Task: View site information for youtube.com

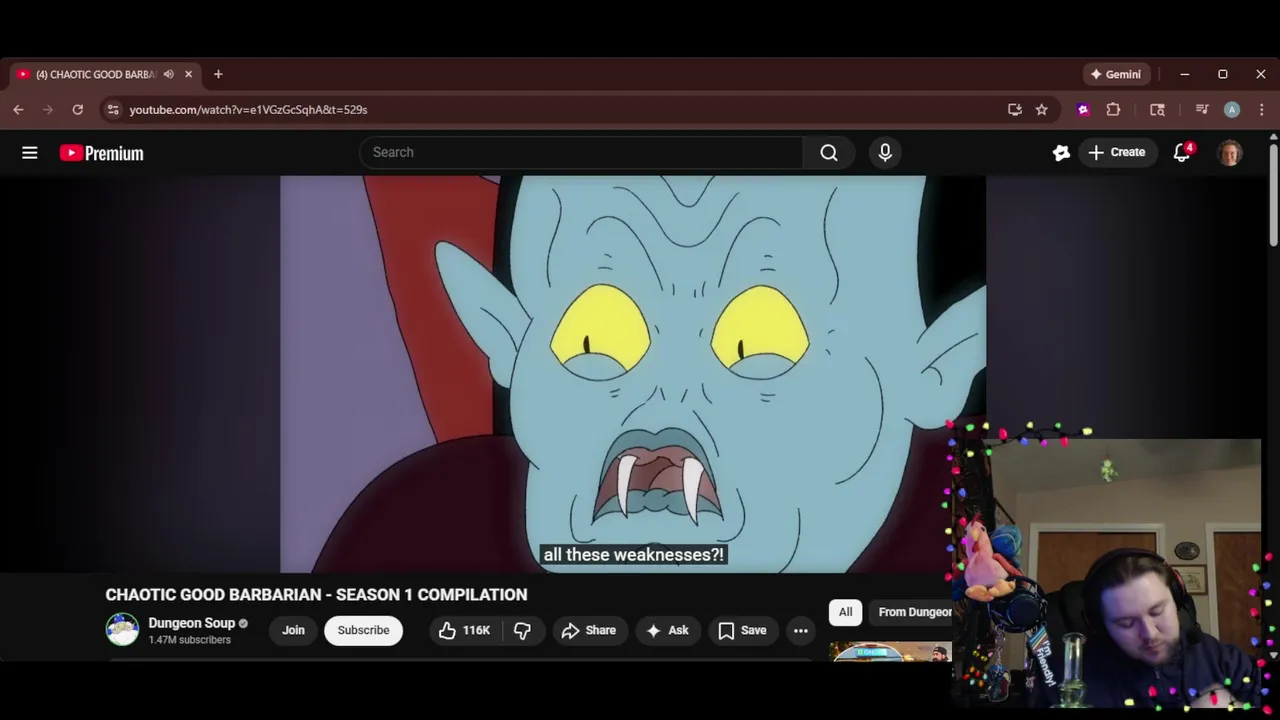Action: tap(113, 110)
